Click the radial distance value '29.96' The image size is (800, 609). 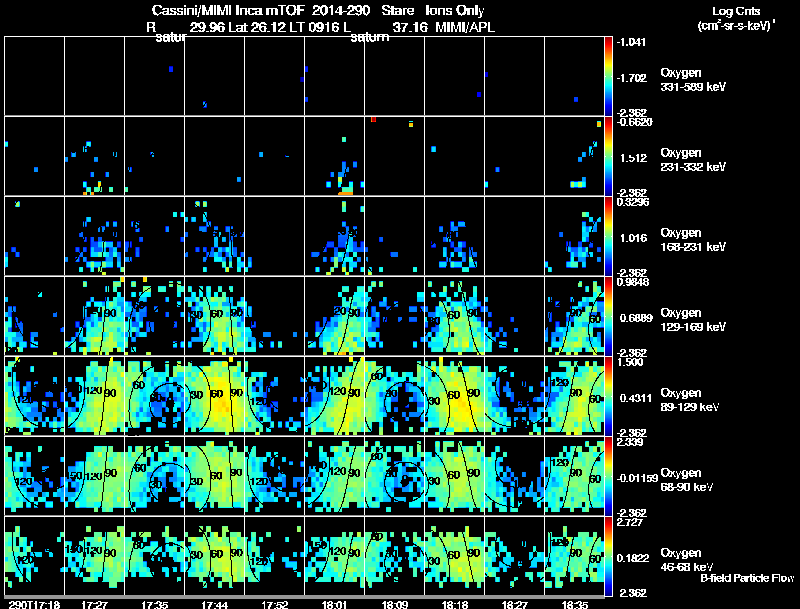(x=207, y=28)
